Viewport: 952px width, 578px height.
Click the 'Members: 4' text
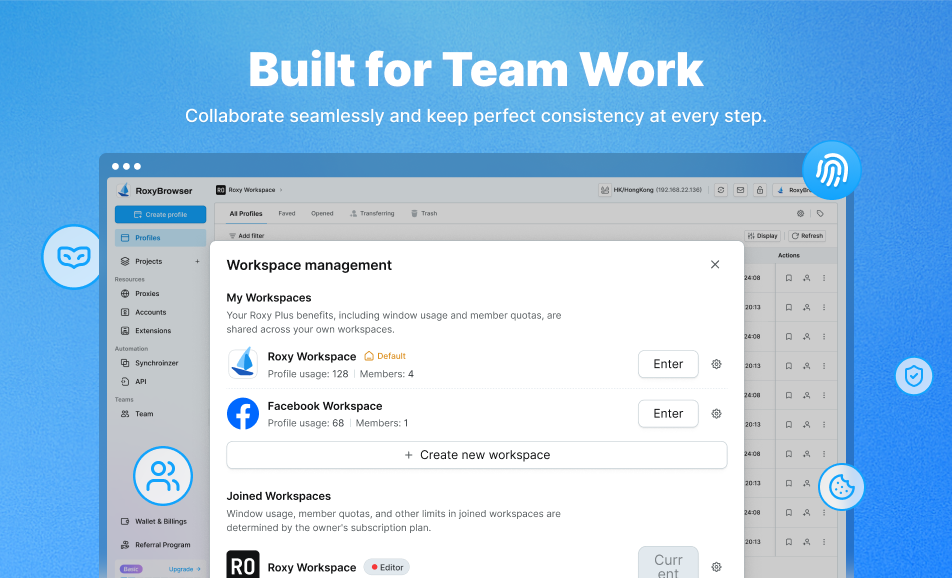[x=387, y=374]
